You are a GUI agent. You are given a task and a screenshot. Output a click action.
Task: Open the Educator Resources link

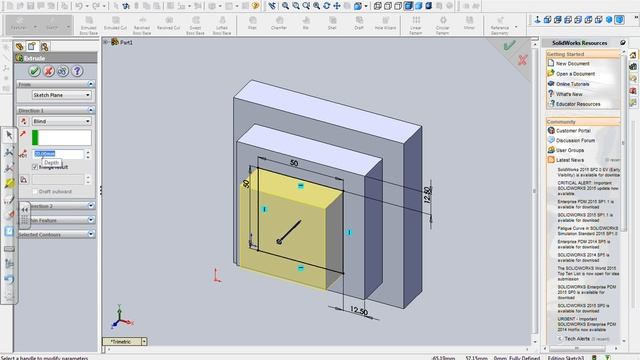pyautogui.click(x=578, y=104)
